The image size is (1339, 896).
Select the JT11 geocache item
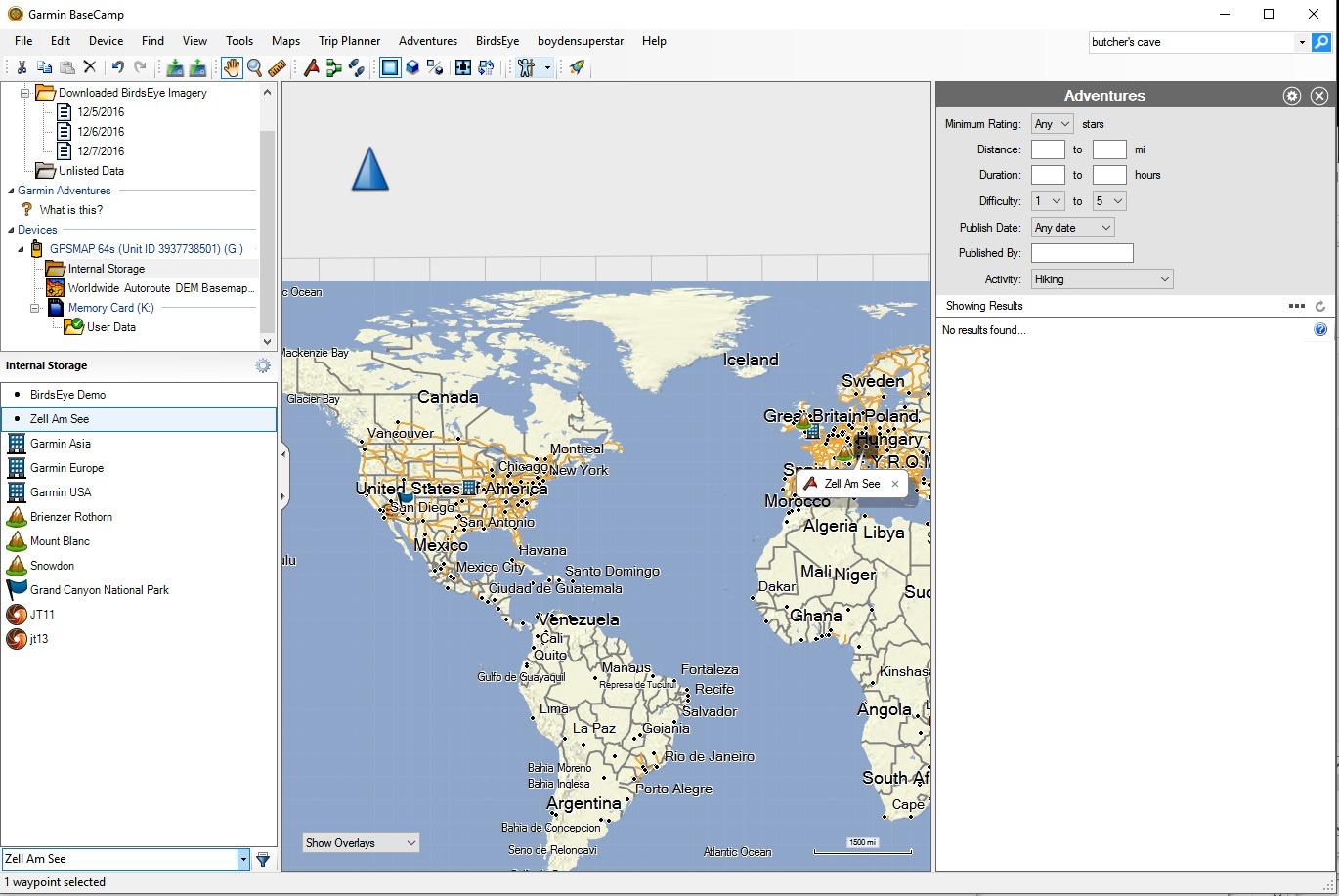(42, 615)
